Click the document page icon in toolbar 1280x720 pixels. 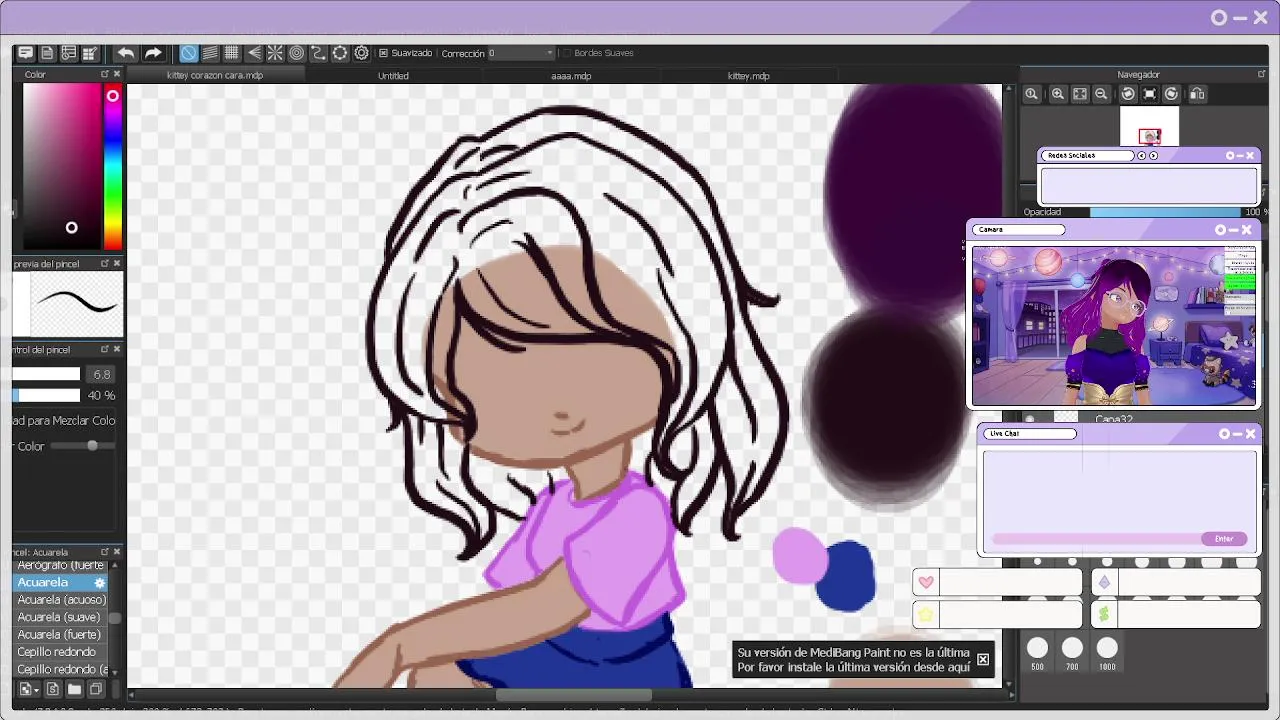coord(47,53)
